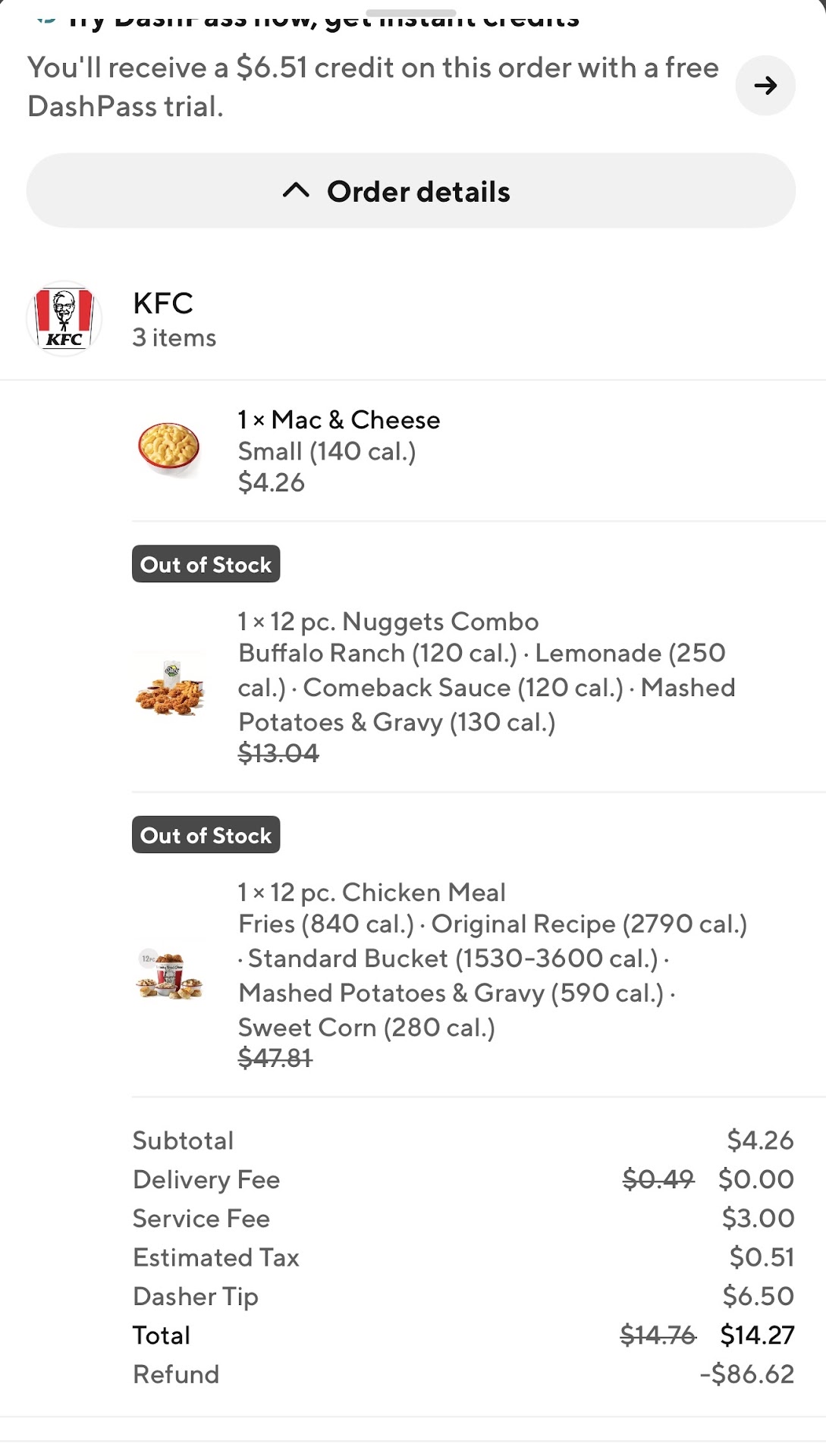Tap the 1 × Mac & Cheese item title

(x=338, y=419)
